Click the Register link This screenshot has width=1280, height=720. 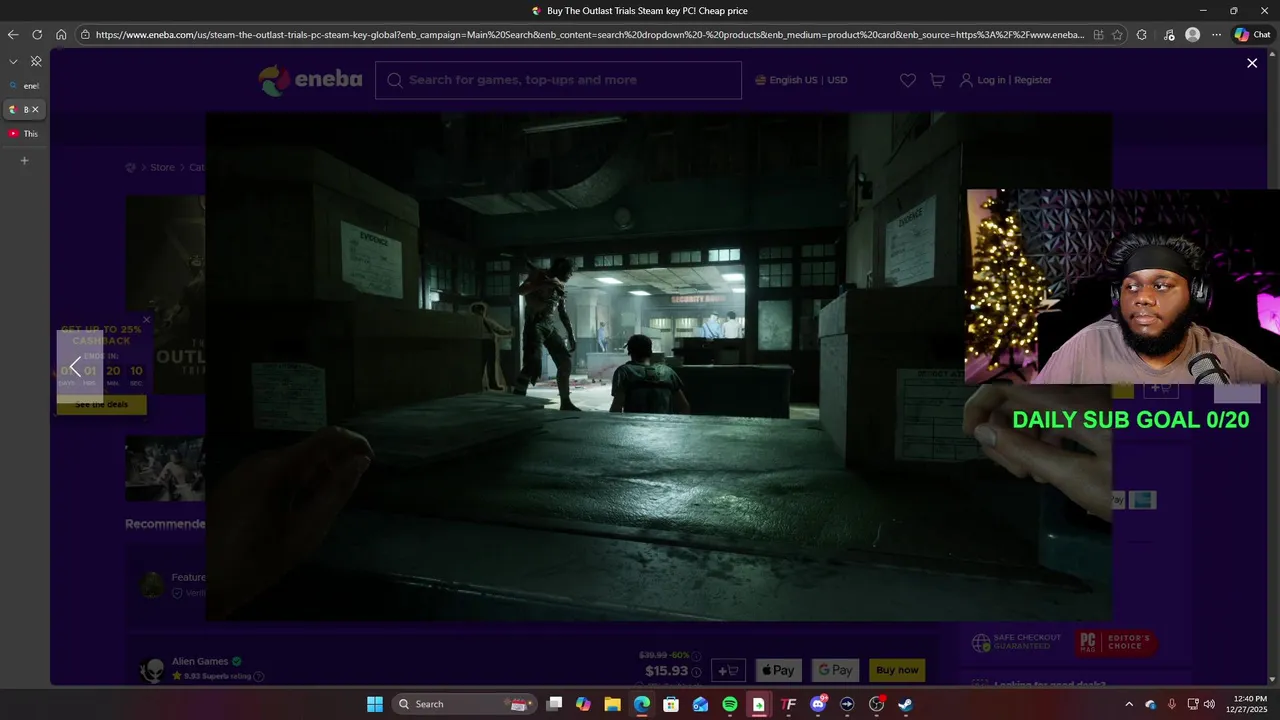pyautogui.click(x=1033, y=80)
